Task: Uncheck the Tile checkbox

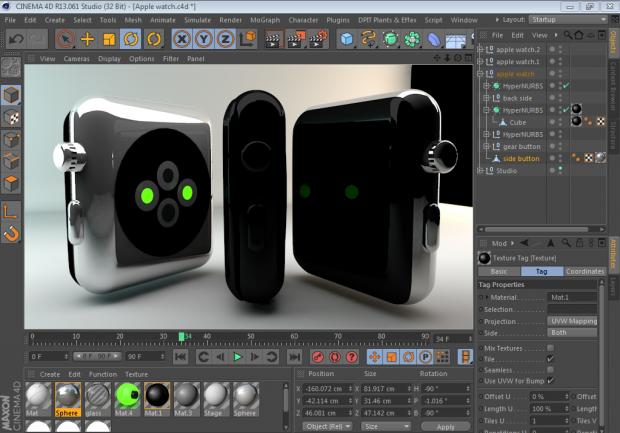Action: coord(550,359)
